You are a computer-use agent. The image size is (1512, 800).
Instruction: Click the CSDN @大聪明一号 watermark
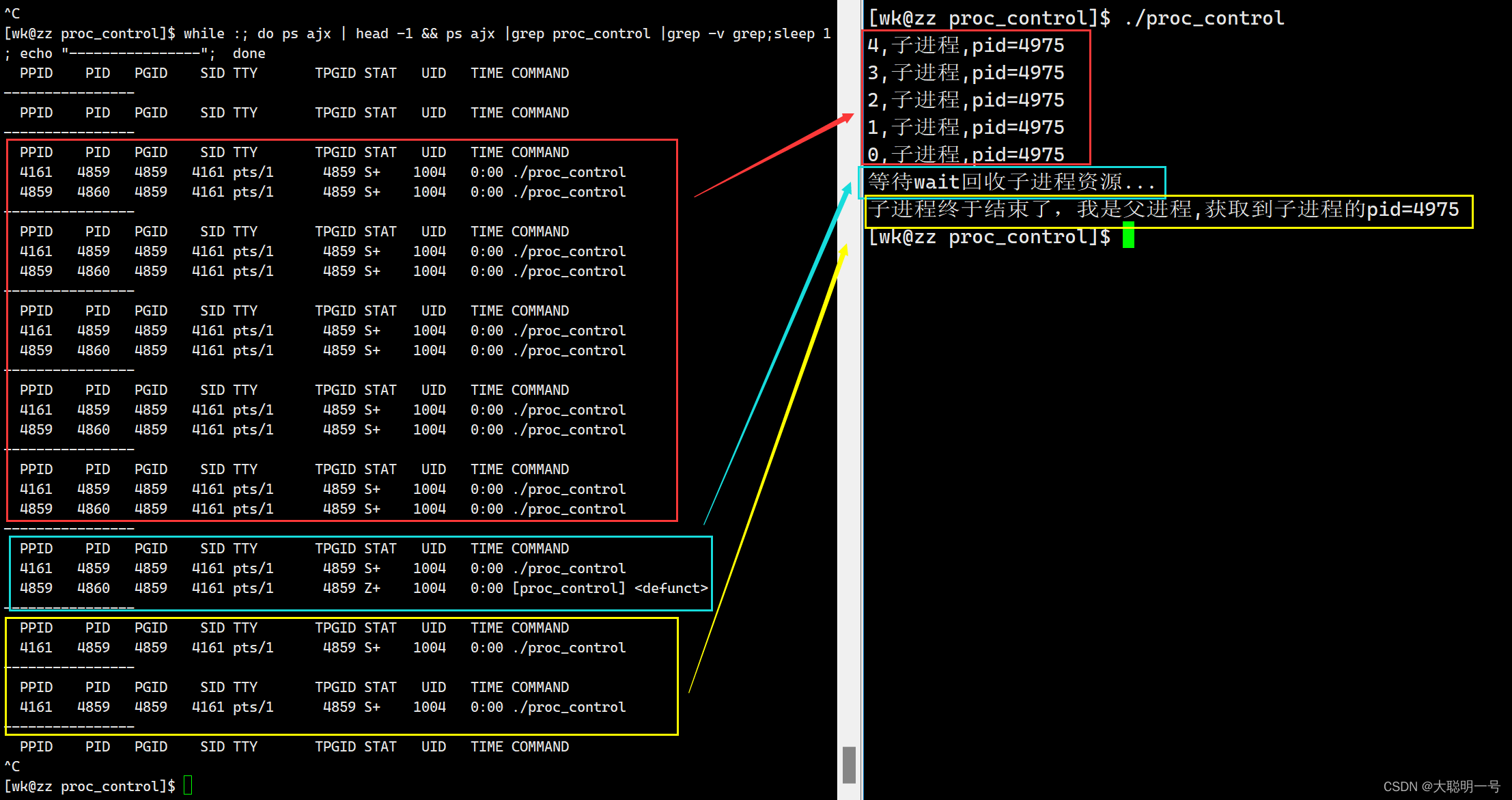click(1441, 786)
